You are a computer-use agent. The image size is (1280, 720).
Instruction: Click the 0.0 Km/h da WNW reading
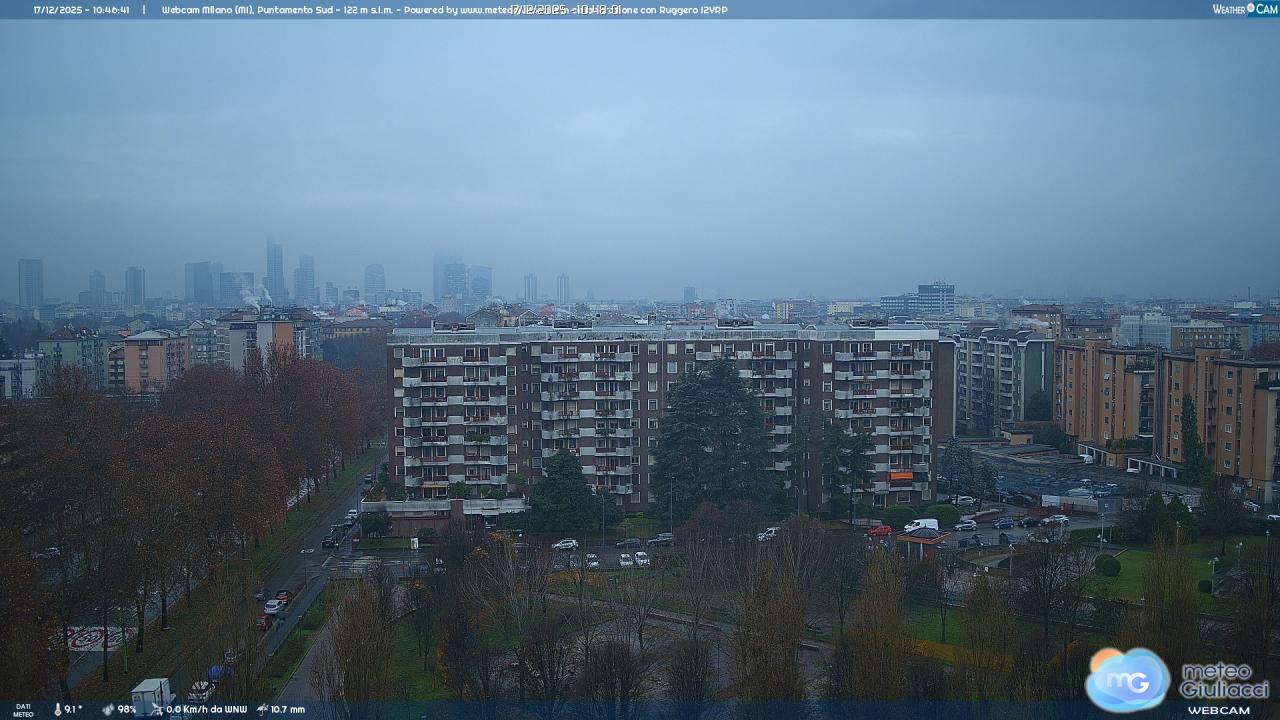207,709
